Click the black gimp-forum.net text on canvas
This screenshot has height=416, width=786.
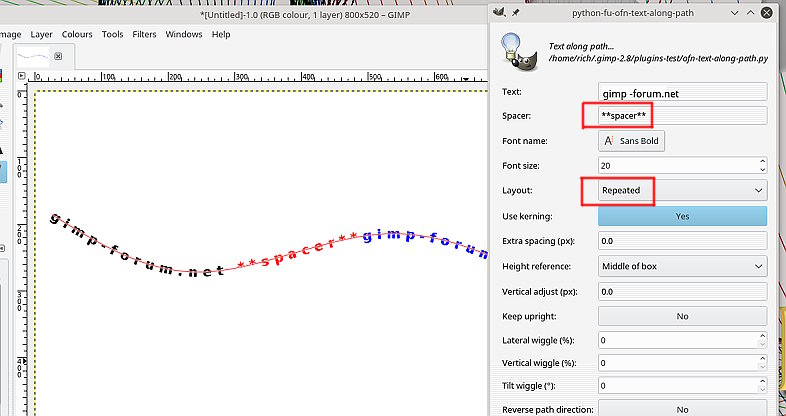point(138,247)
